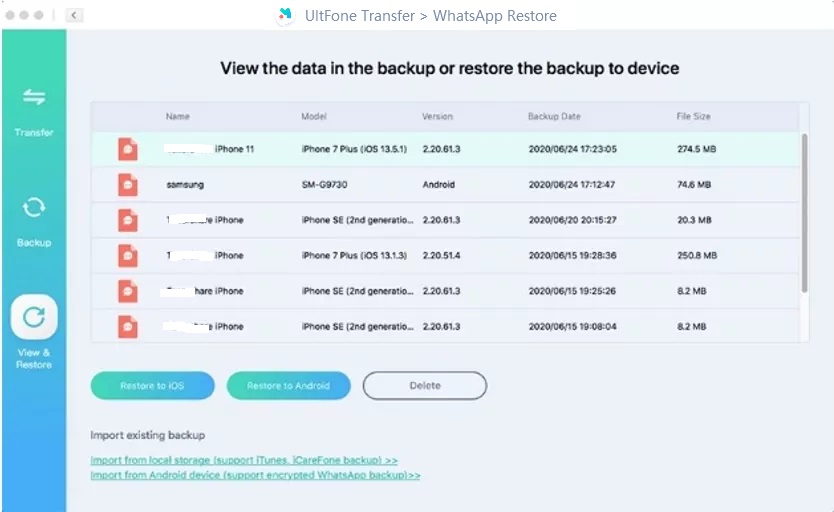
Task: Click the samsung backup file icon
Action: 127,185
